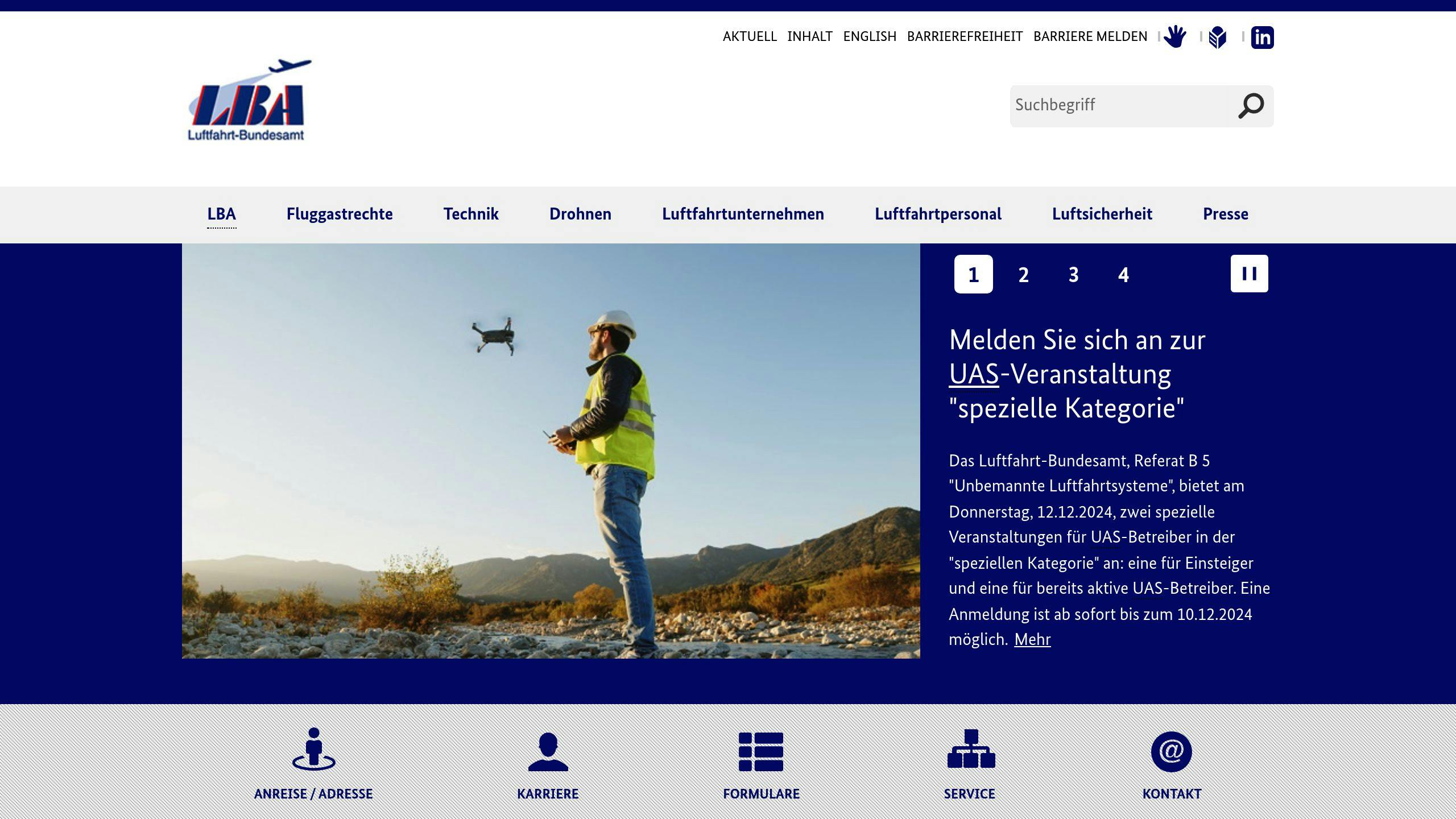1456x819 pixels.
Task: Open the sign language (Gebärdensprache) hand icon
Action: click(1176, 36)
